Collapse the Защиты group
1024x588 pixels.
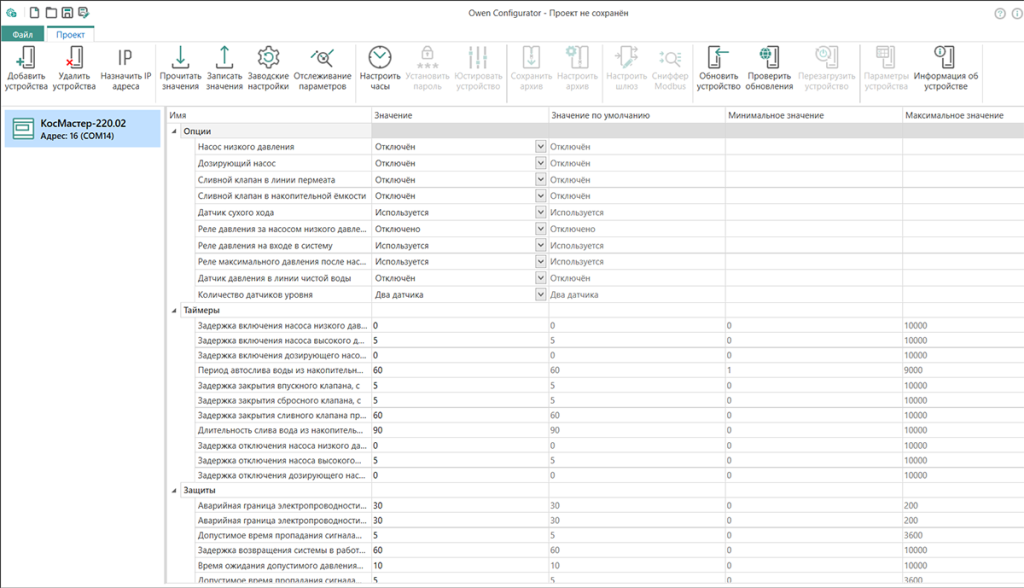click(x=174, y=490)
